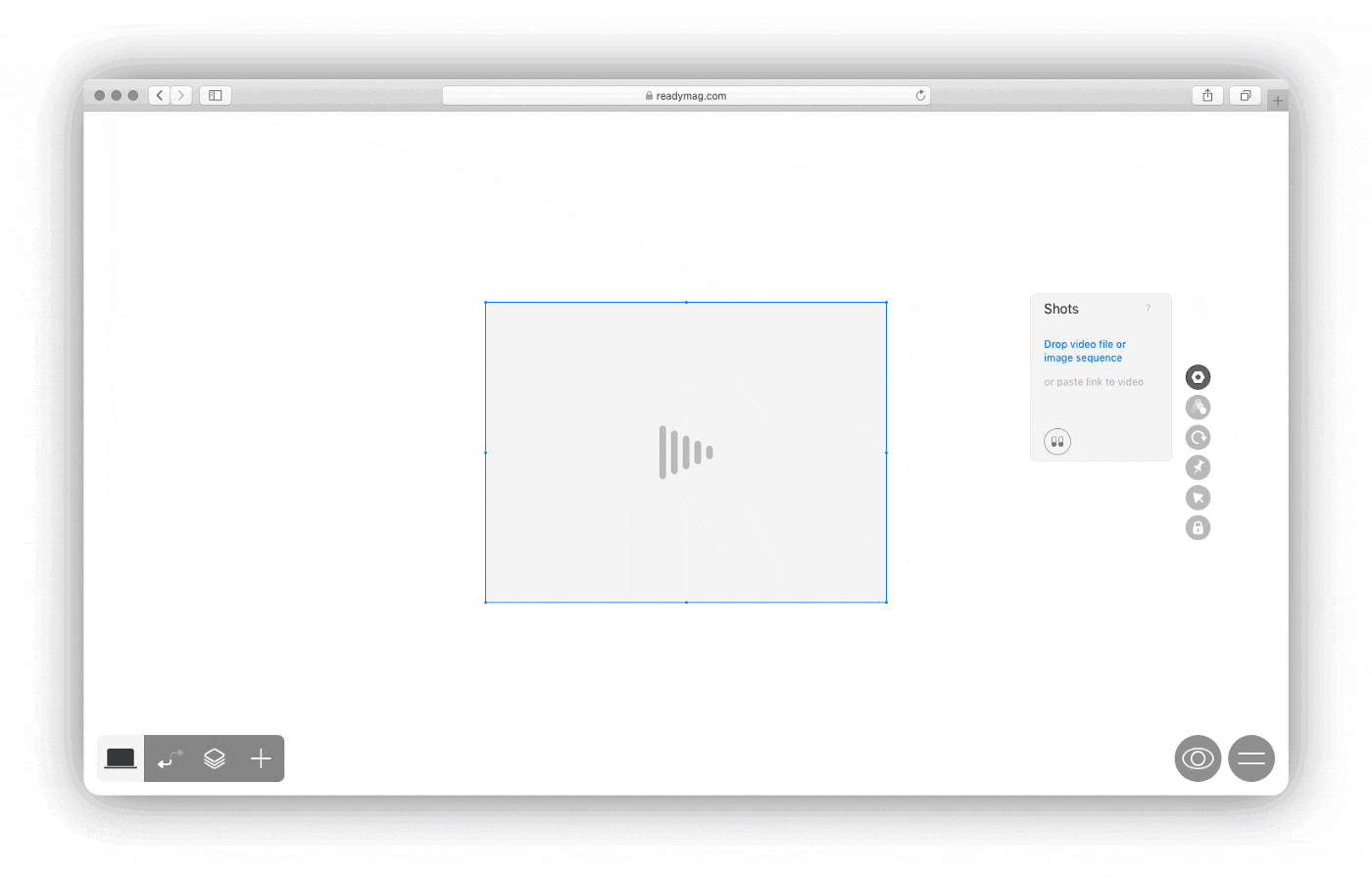1372x878 pixels.
Task: Click the Safari back navigation arrow
Action: 160,95
